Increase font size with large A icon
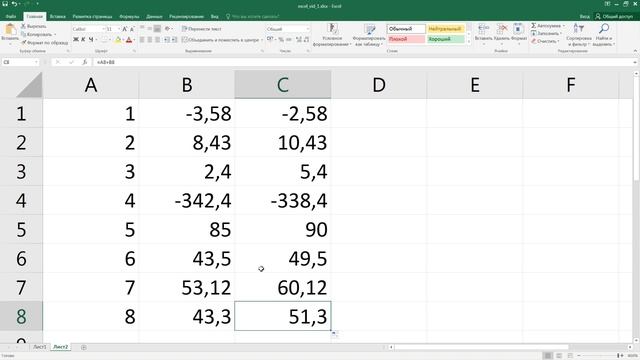The height and width of the screenshot is (360, 640). click(125, 29)
